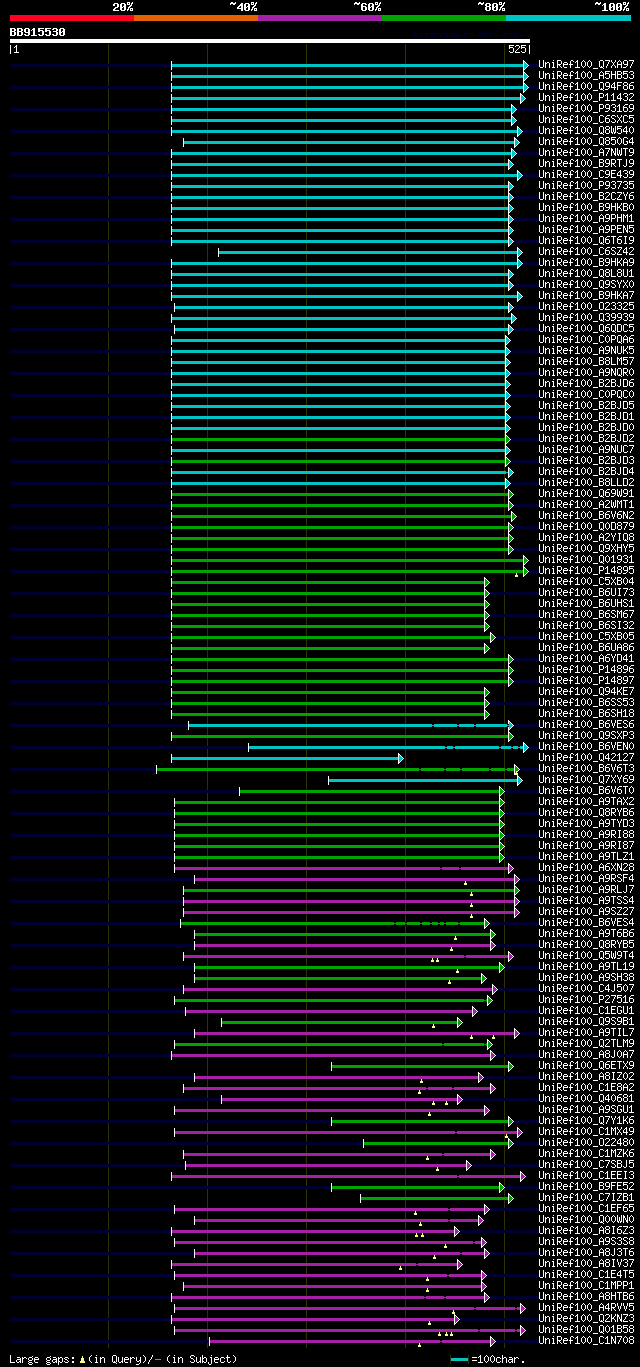The image size is (640, 1367).
Task: Select label UniRef100_Q94KE7
Action: coord(586,691)
